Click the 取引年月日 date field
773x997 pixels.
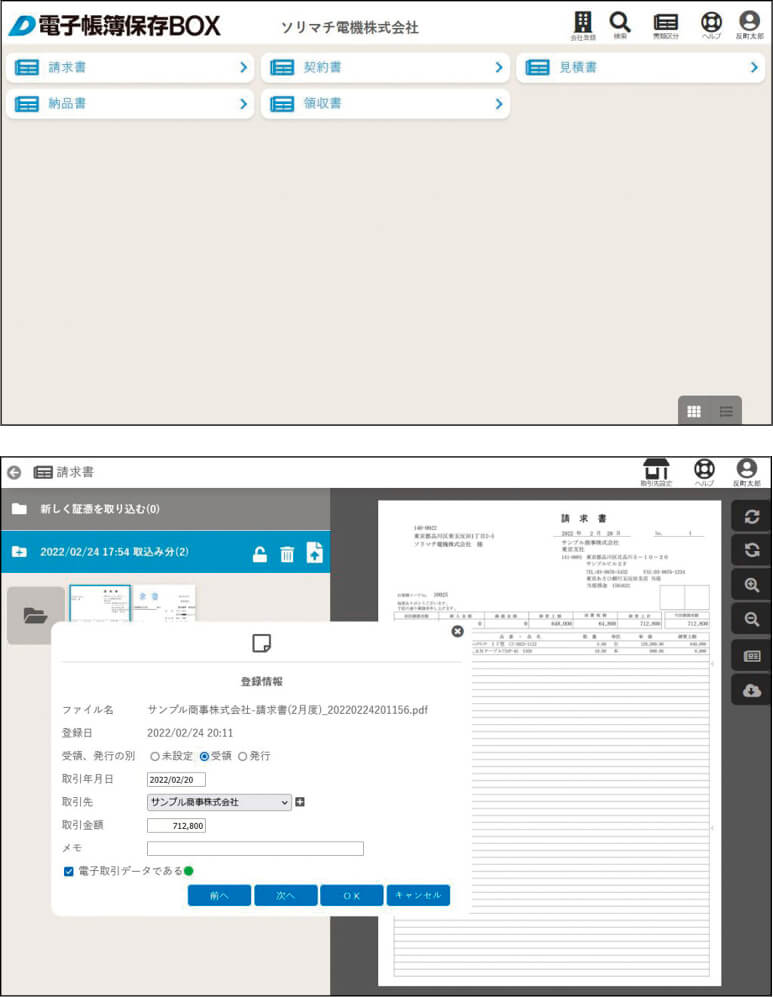[176, 780]
